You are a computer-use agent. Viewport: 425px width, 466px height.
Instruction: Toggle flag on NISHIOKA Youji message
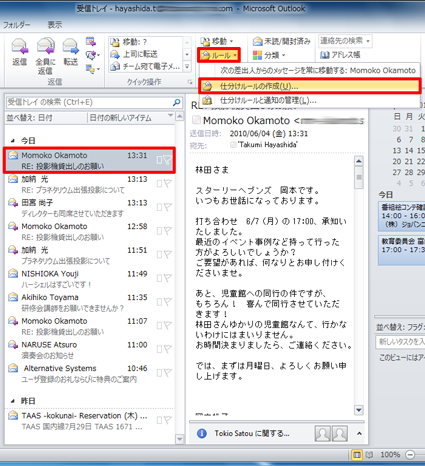[168, 278]
